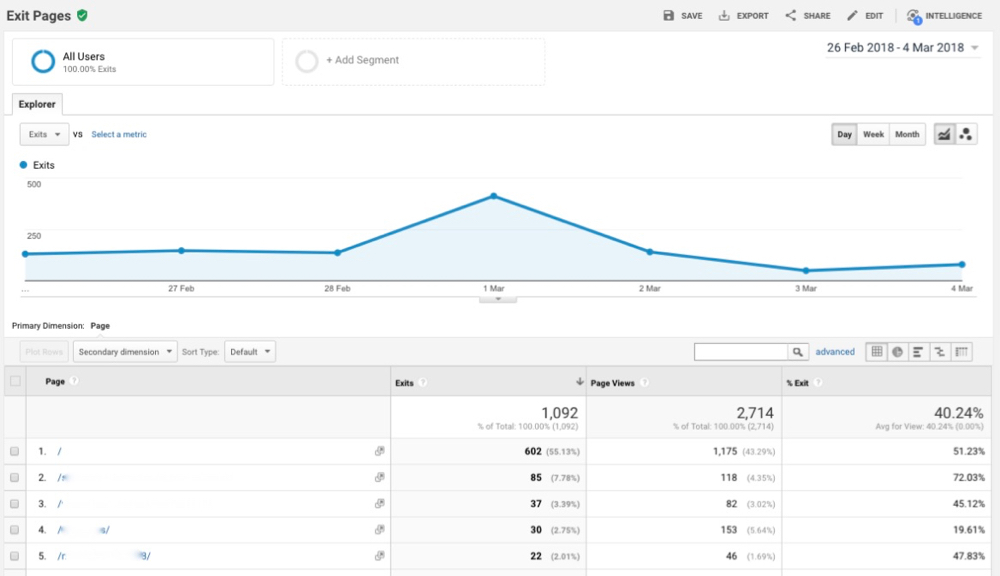Choose the comparison view icon

(940, 352)
